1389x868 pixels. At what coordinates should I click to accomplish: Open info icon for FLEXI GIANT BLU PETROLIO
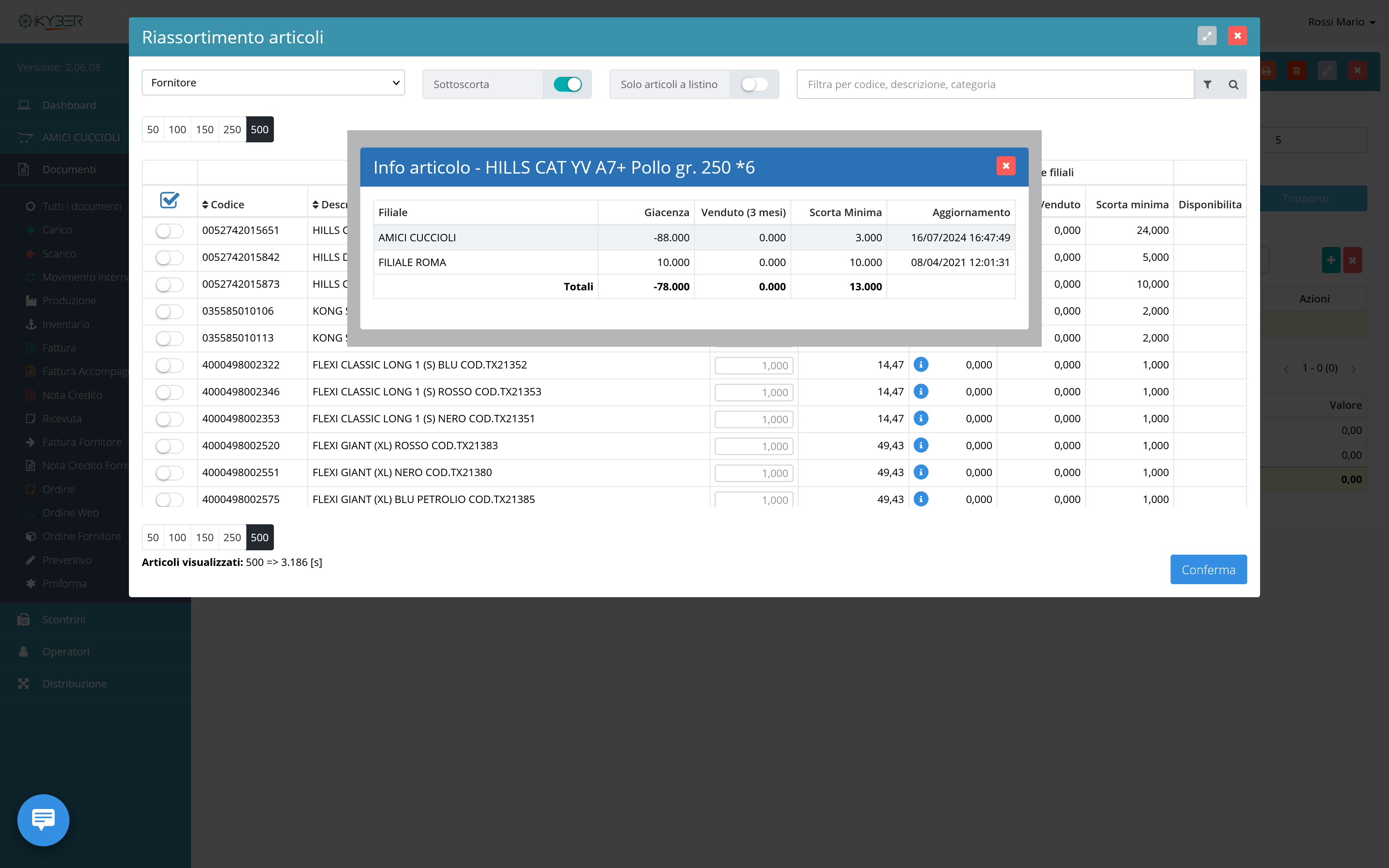coord(921,499)
